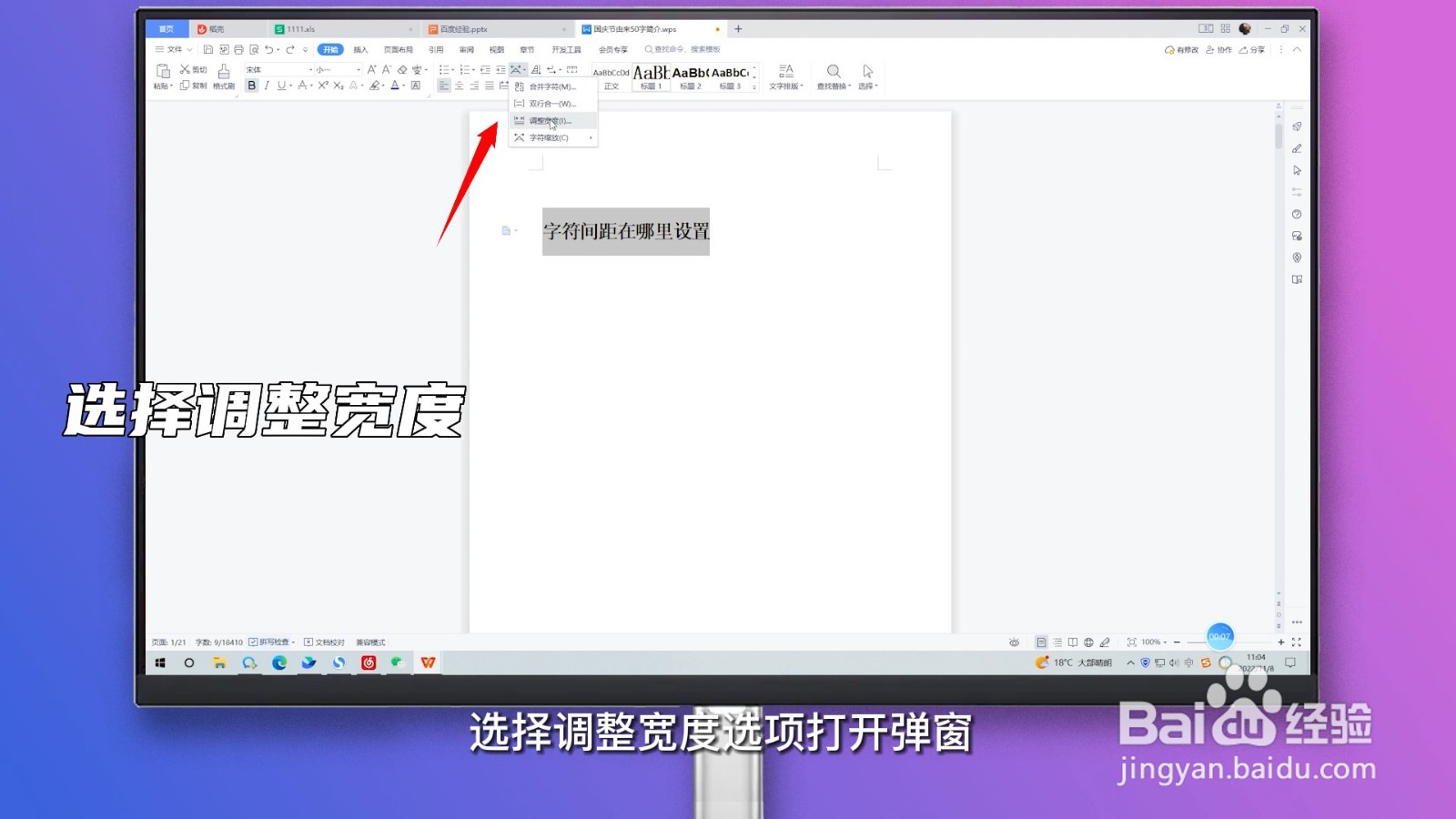The width and height of the screenshot is (1456, 819).
Task: Activate the 格式刷 format painter
Action: click(224, 76)
